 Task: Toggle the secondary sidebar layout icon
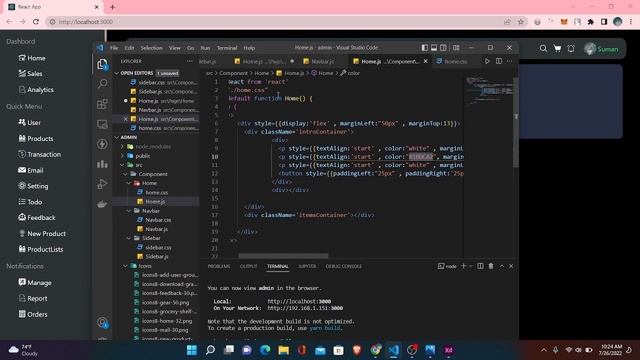click(x=443, y=48)
